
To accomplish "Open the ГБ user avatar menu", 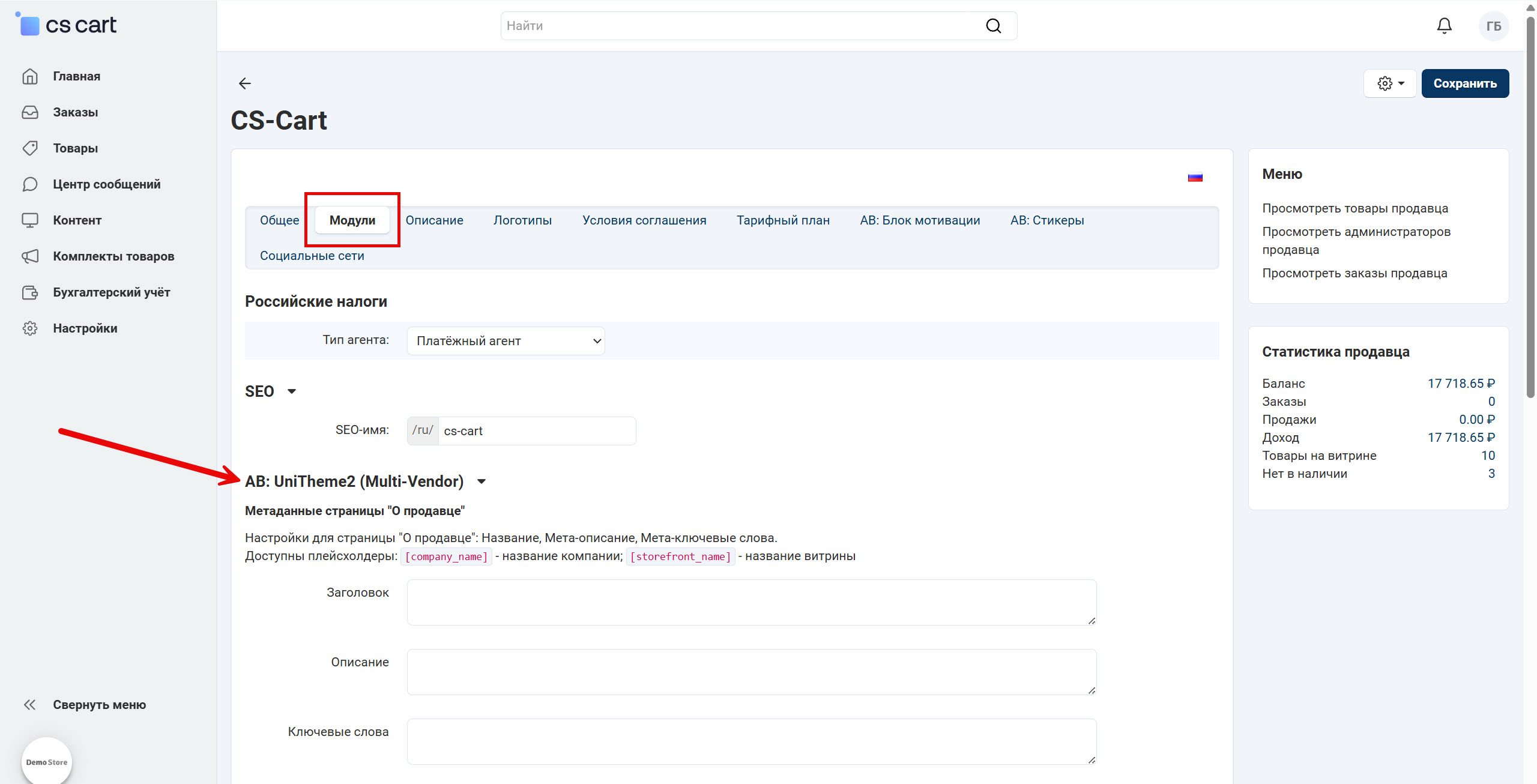I will (x=1494, y=26).
